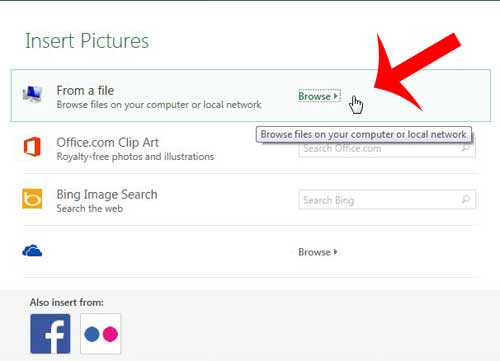Click search magnifier in Bing field
Viewport: 500px width, 361px height.
pyautogui.click(x=466, y=200)
